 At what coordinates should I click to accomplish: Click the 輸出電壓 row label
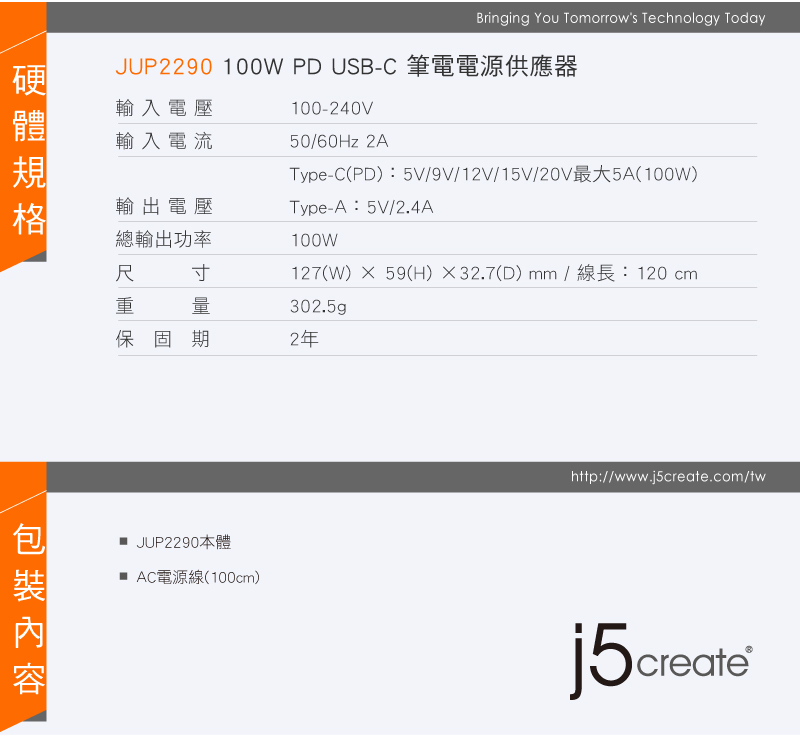click(x=164, y=207)
